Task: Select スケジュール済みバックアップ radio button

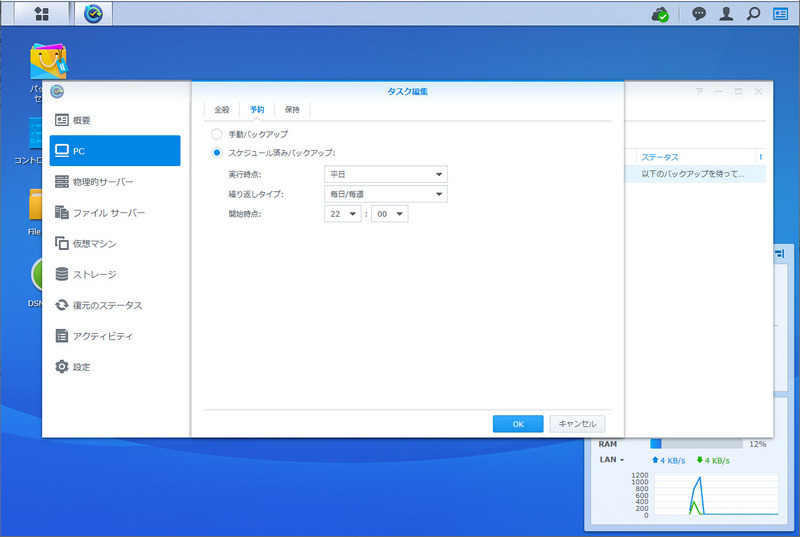Action: point(217,152)
